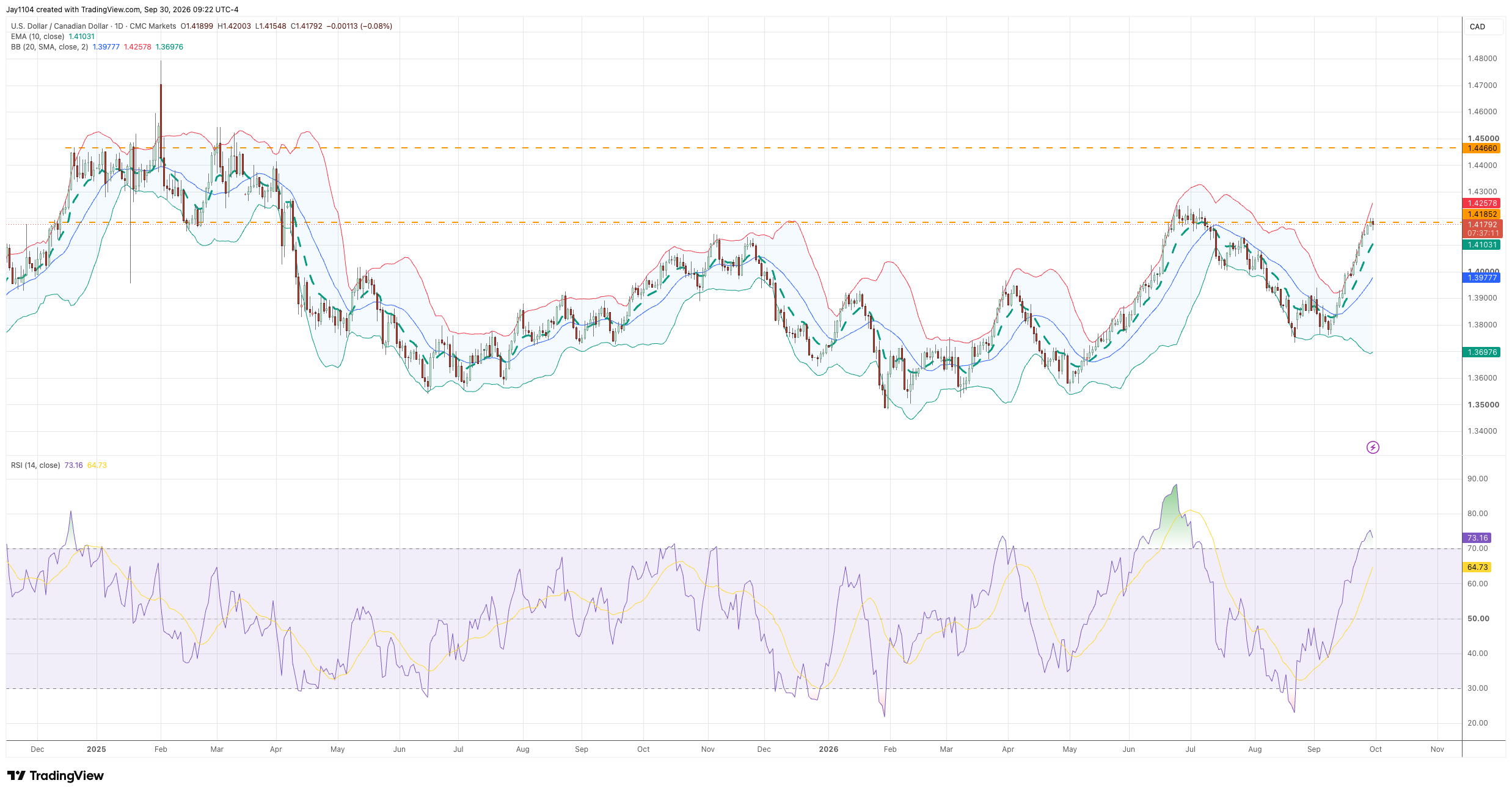Click the 1.45000 price scale label
The height and width of the screenshot is (794, 1512).
tap(1482, 139)
